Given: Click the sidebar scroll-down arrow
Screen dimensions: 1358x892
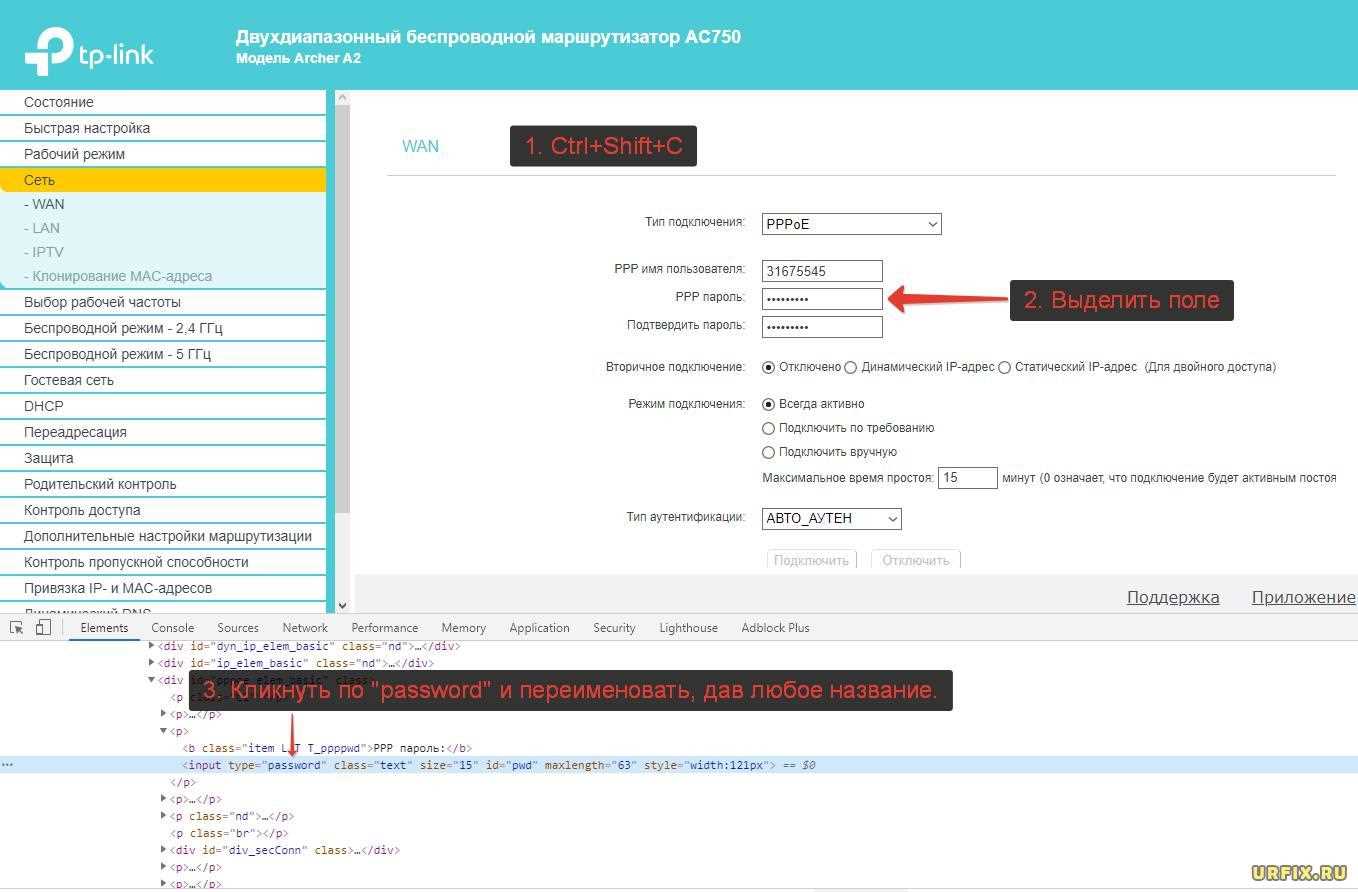Looking at the screenshot, I should (x=342, y=605).
